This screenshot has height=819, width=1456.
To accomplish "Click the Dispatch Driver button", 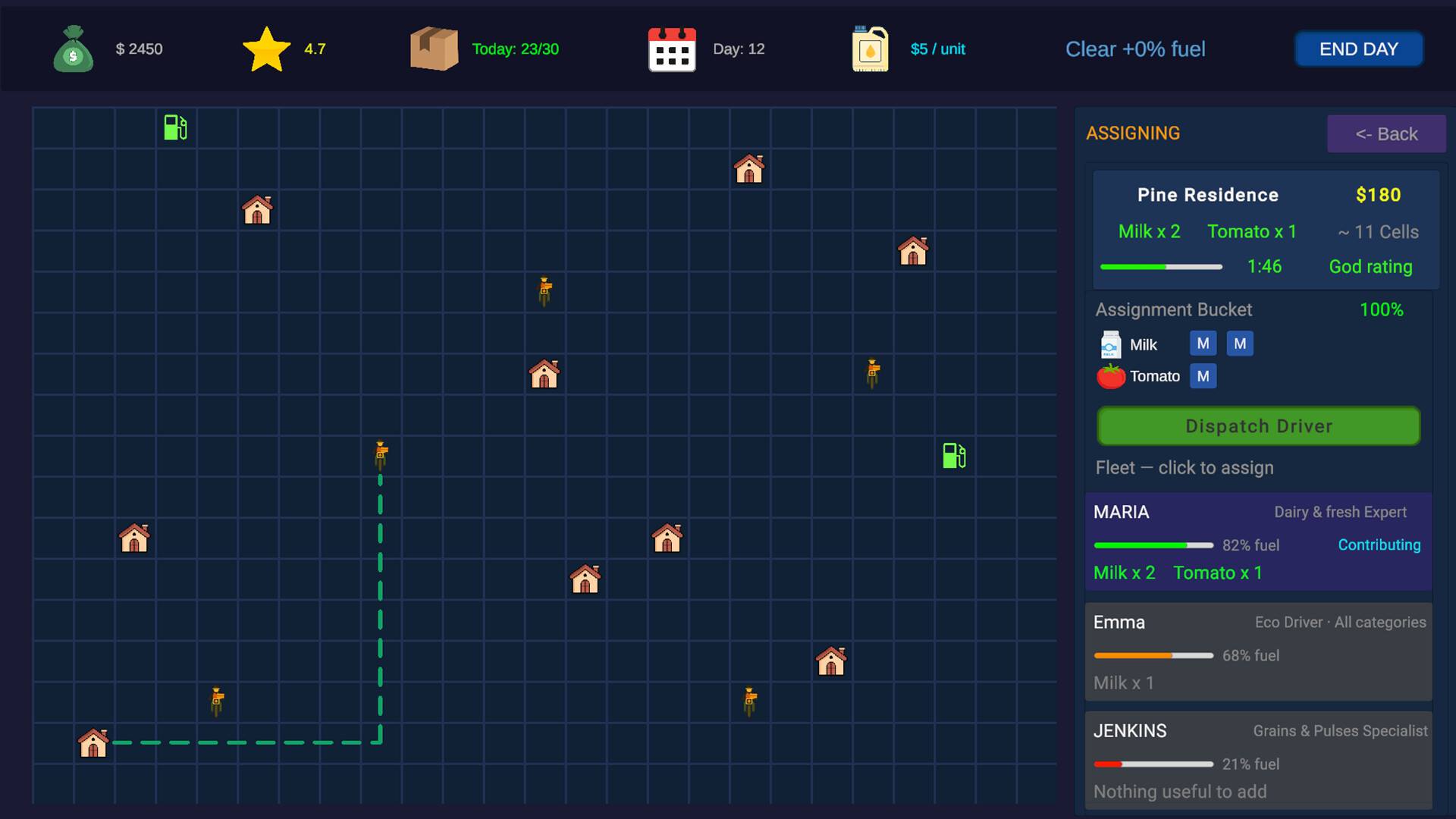I will click(x=1257, y=425).
